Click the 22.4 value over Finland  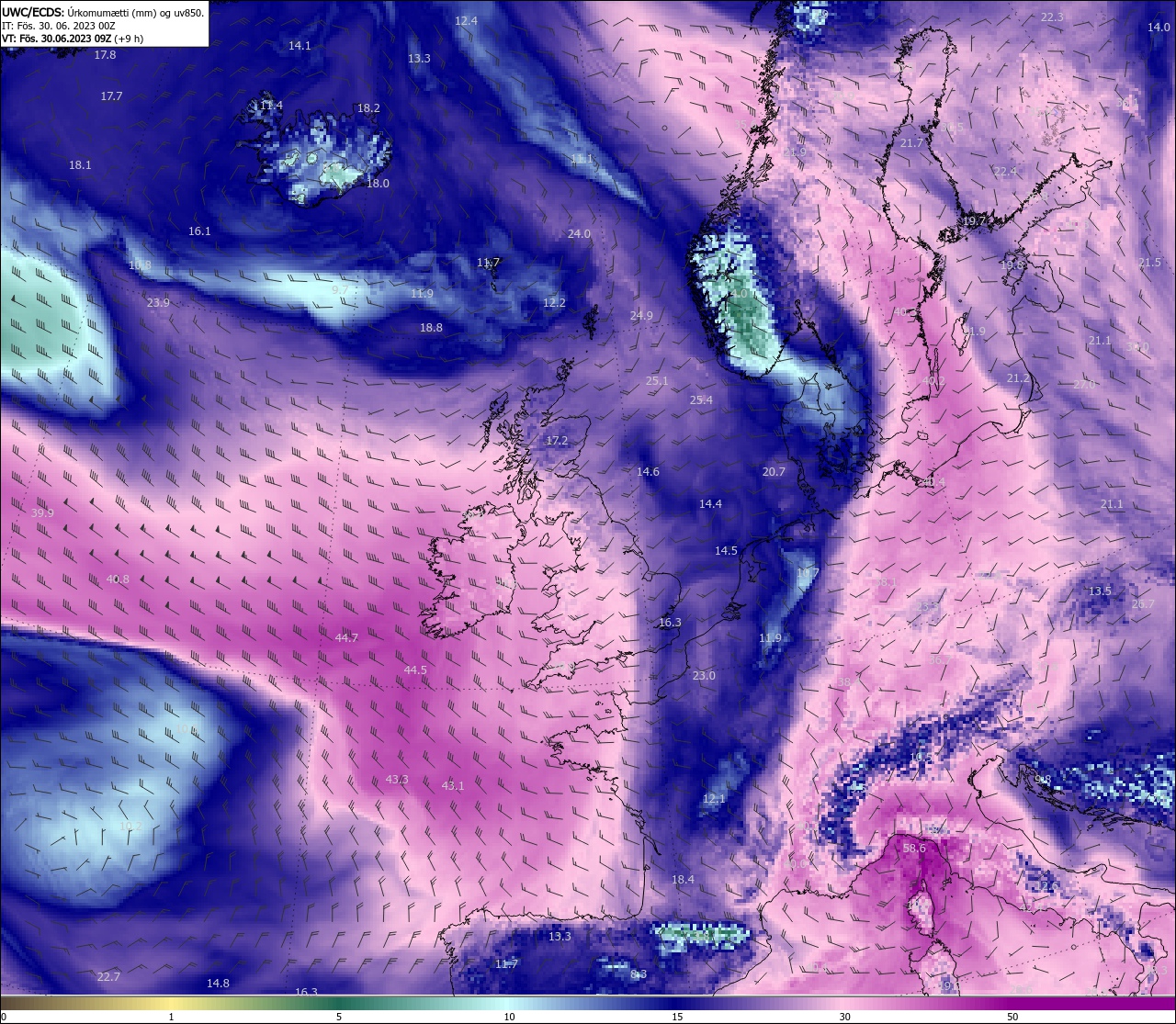[1005, 172]
